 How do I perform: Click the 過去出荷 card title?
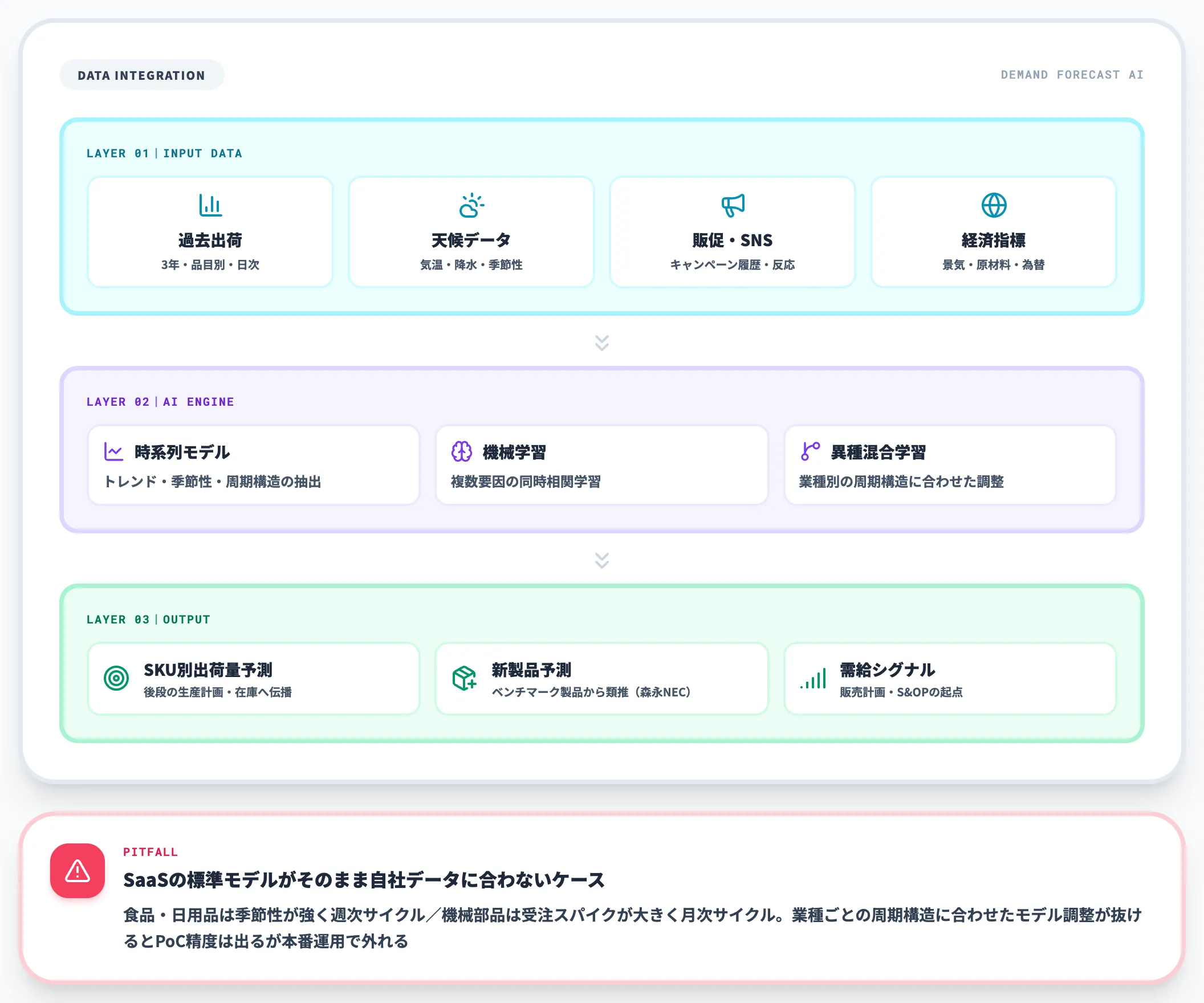pos(210,240)
